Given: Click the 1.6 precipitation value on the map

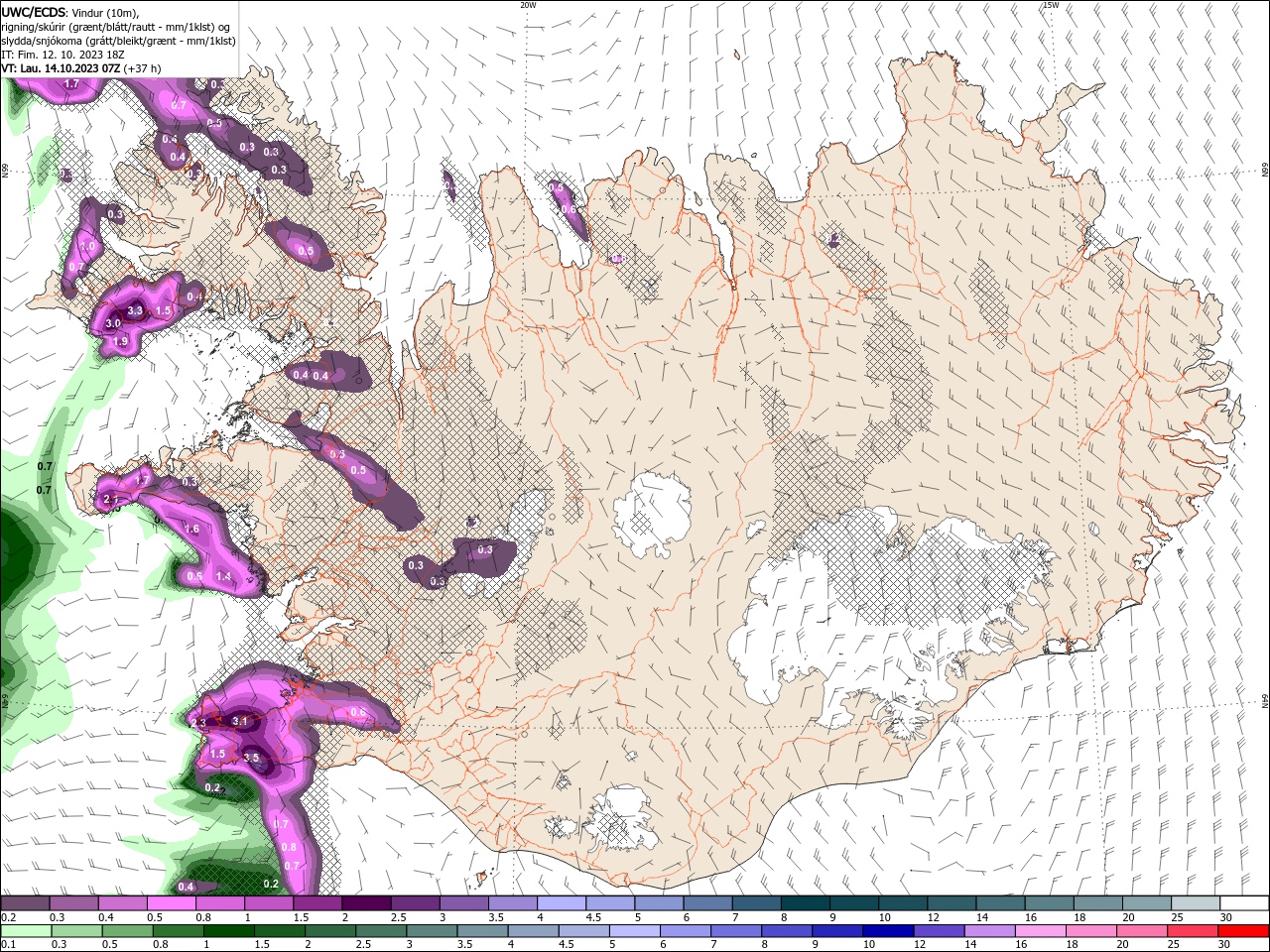Looking at the screenshot, I should tap(191, 530).
